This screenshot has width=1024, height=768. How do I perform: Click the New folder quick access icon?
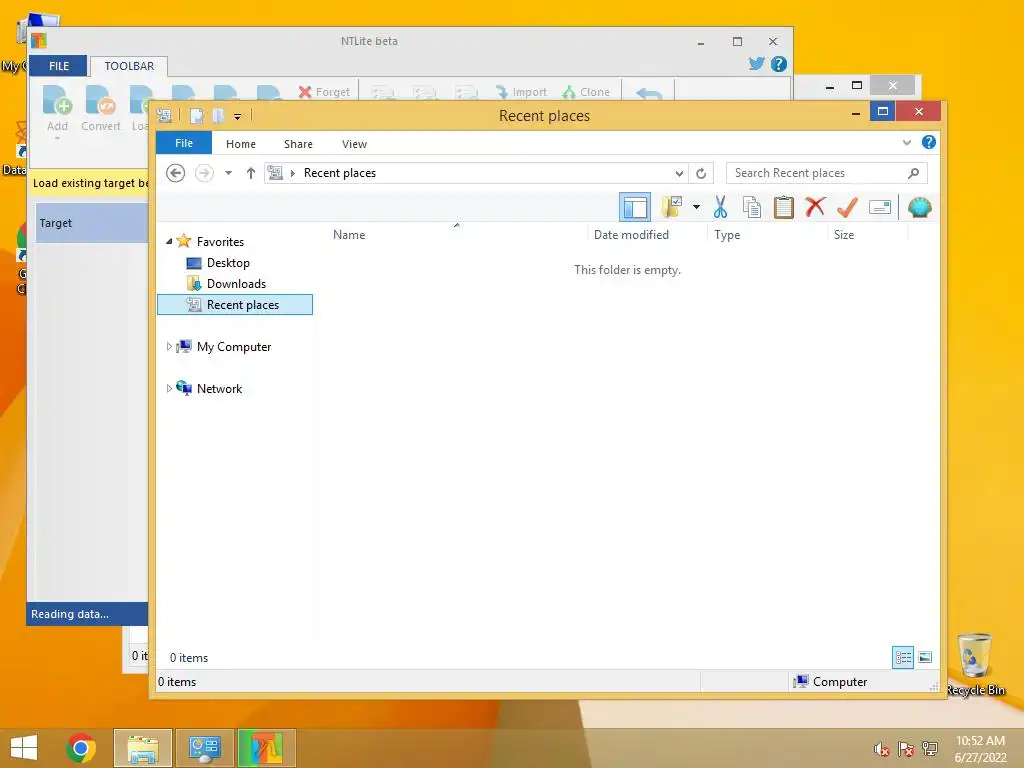[218, 116]
